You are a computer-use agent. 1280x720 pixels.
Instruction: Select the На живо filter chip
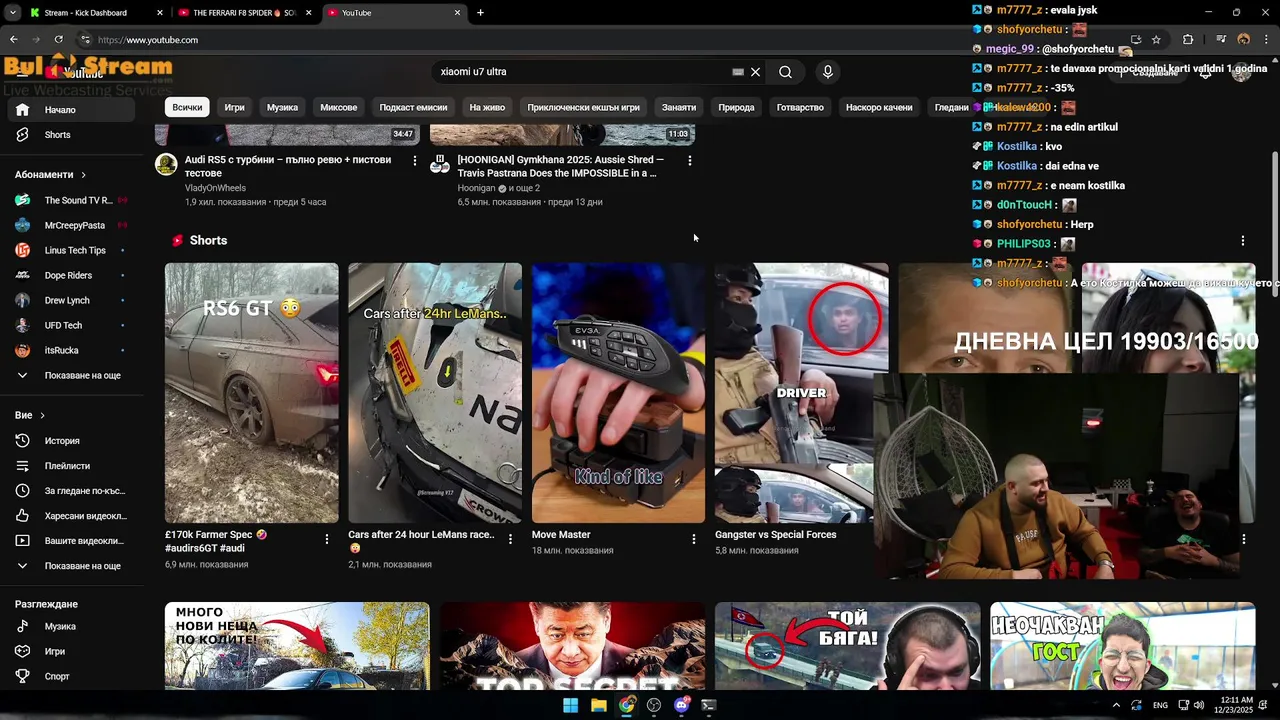pos(487,107)
